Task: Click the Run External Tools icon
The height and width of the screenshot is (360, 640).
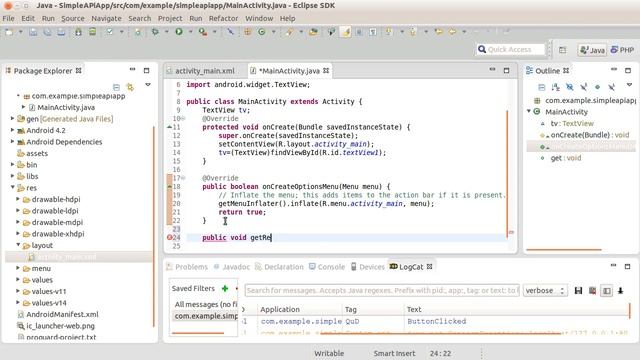Action: point(203,32)
